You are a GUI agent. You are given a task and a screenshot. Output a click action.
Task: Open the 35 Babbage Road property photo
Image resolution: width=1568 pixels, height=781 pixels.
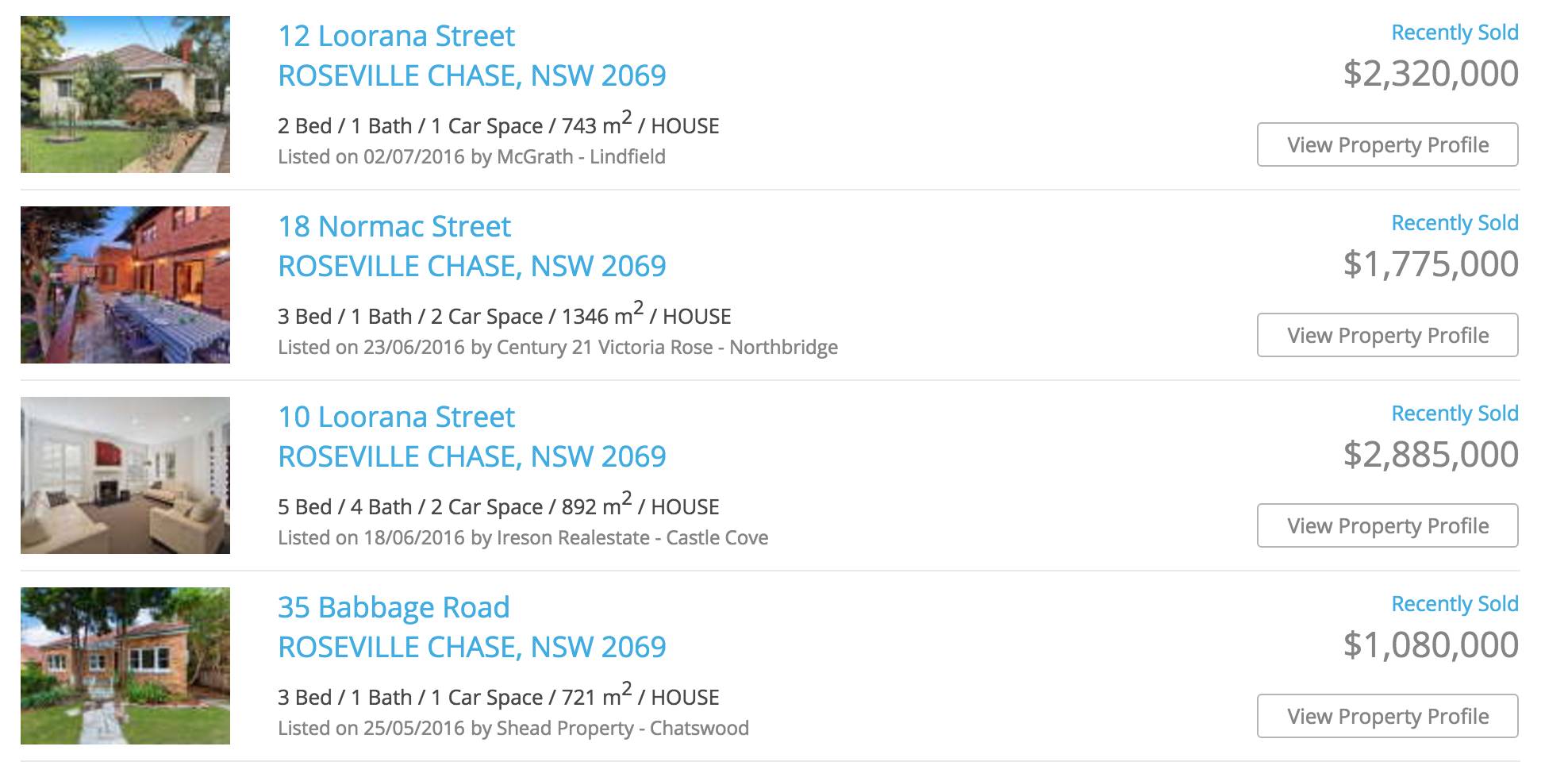[125, 666]
